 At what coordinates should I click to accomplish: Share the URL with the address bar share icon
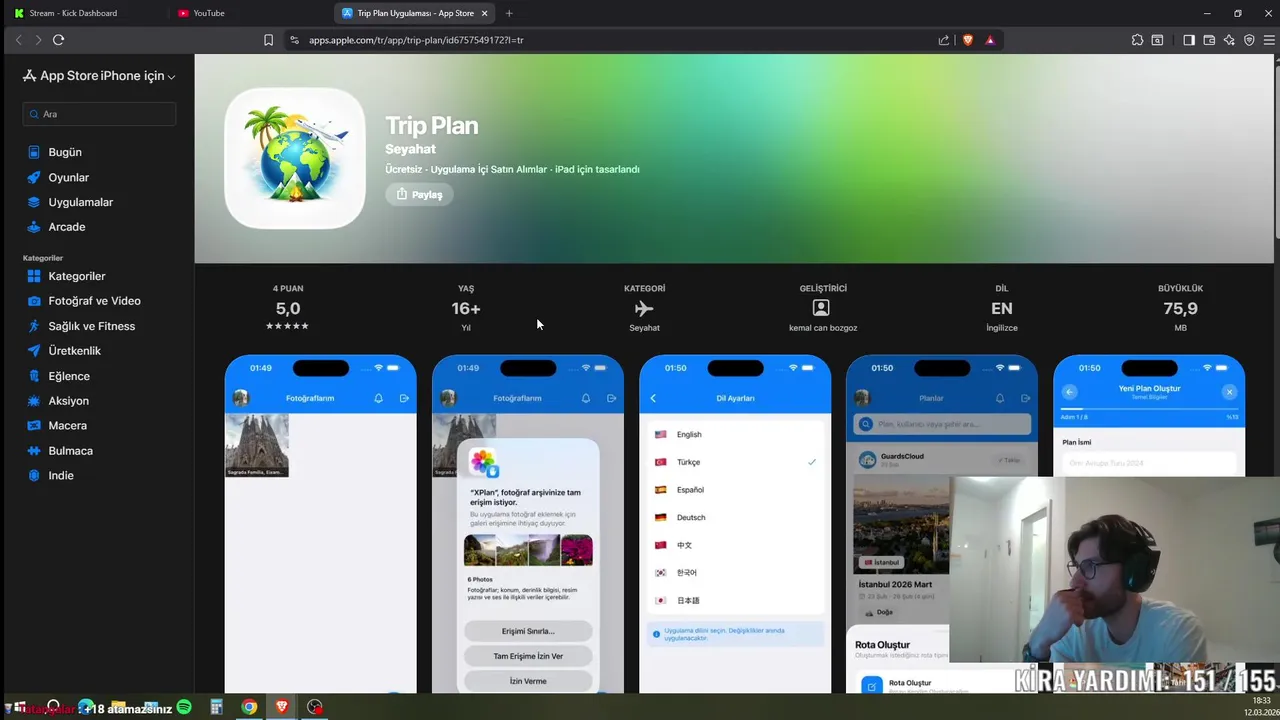[943, 40]
